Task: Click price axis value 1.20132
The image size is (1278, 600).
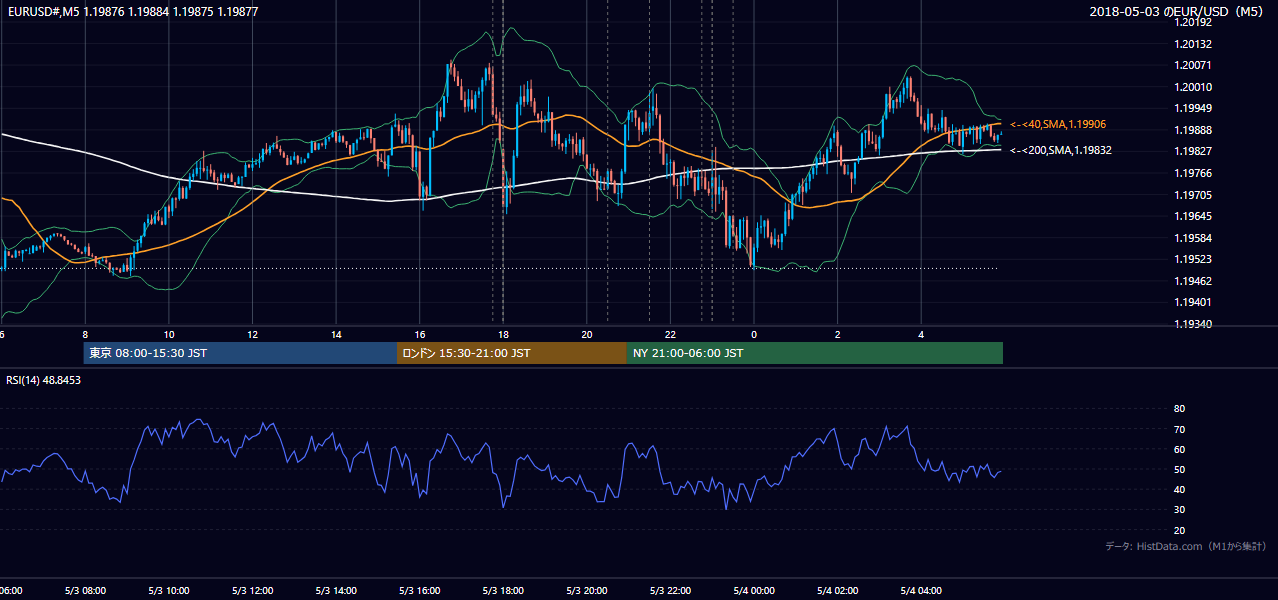Action: click(x=1194, y=44)
